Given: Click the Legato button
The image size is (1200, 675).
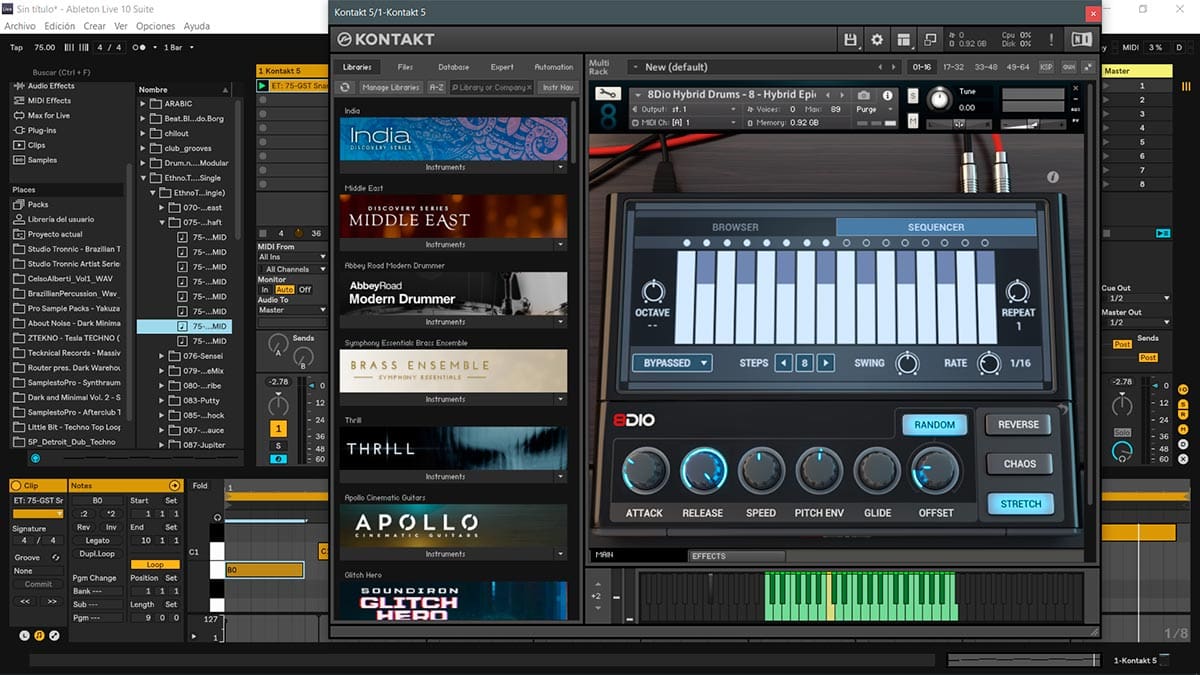Looking at the screenshot, I should coord(97,541).
